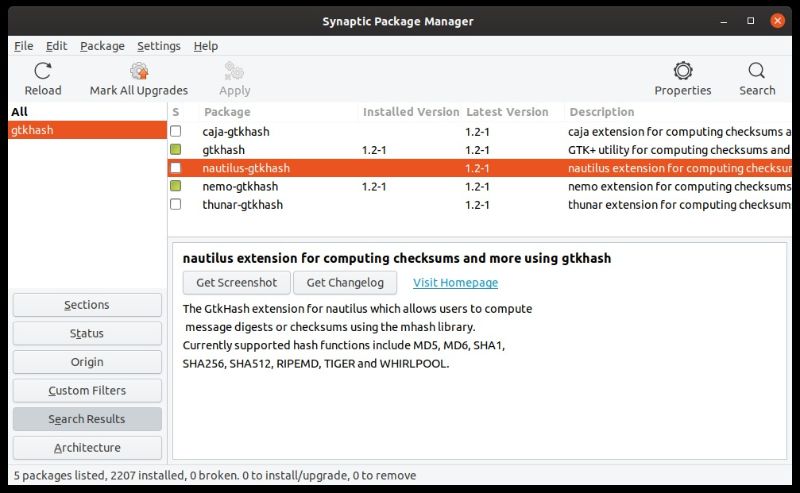Click the Get Screenshot button

[237, 283]
